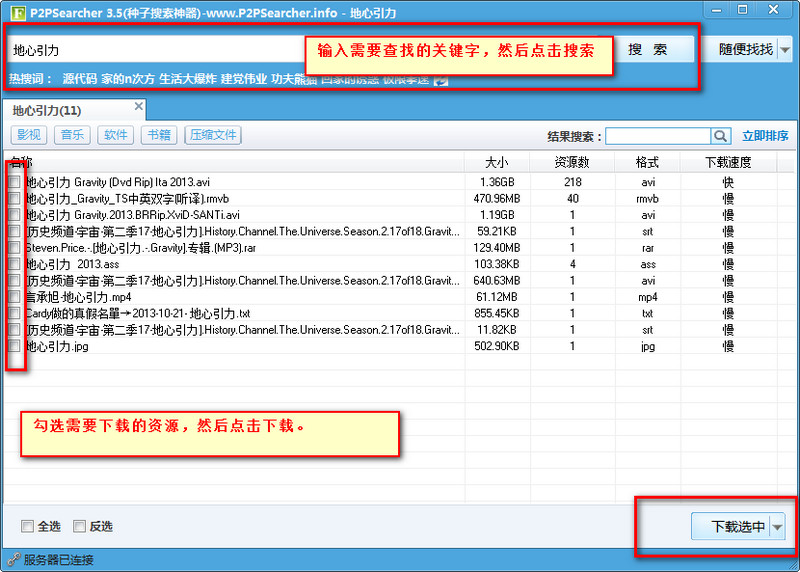
Task: Click the resource count 218
Action: [x=573, y=182]
